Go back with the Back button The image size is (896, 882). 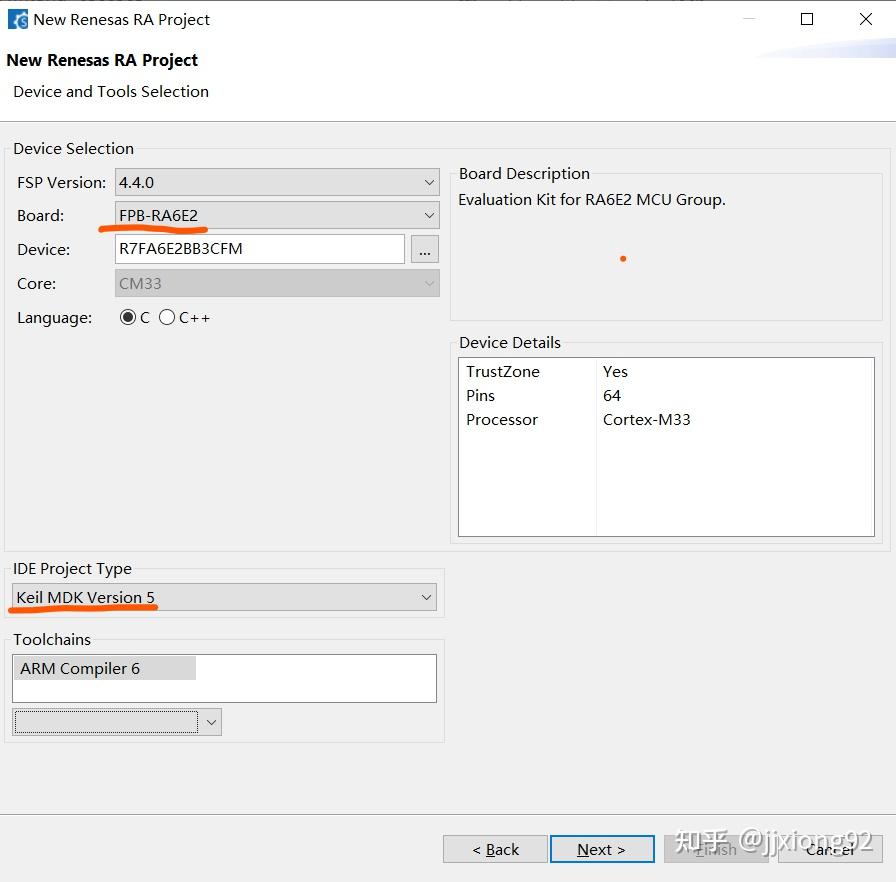point(495,850)
